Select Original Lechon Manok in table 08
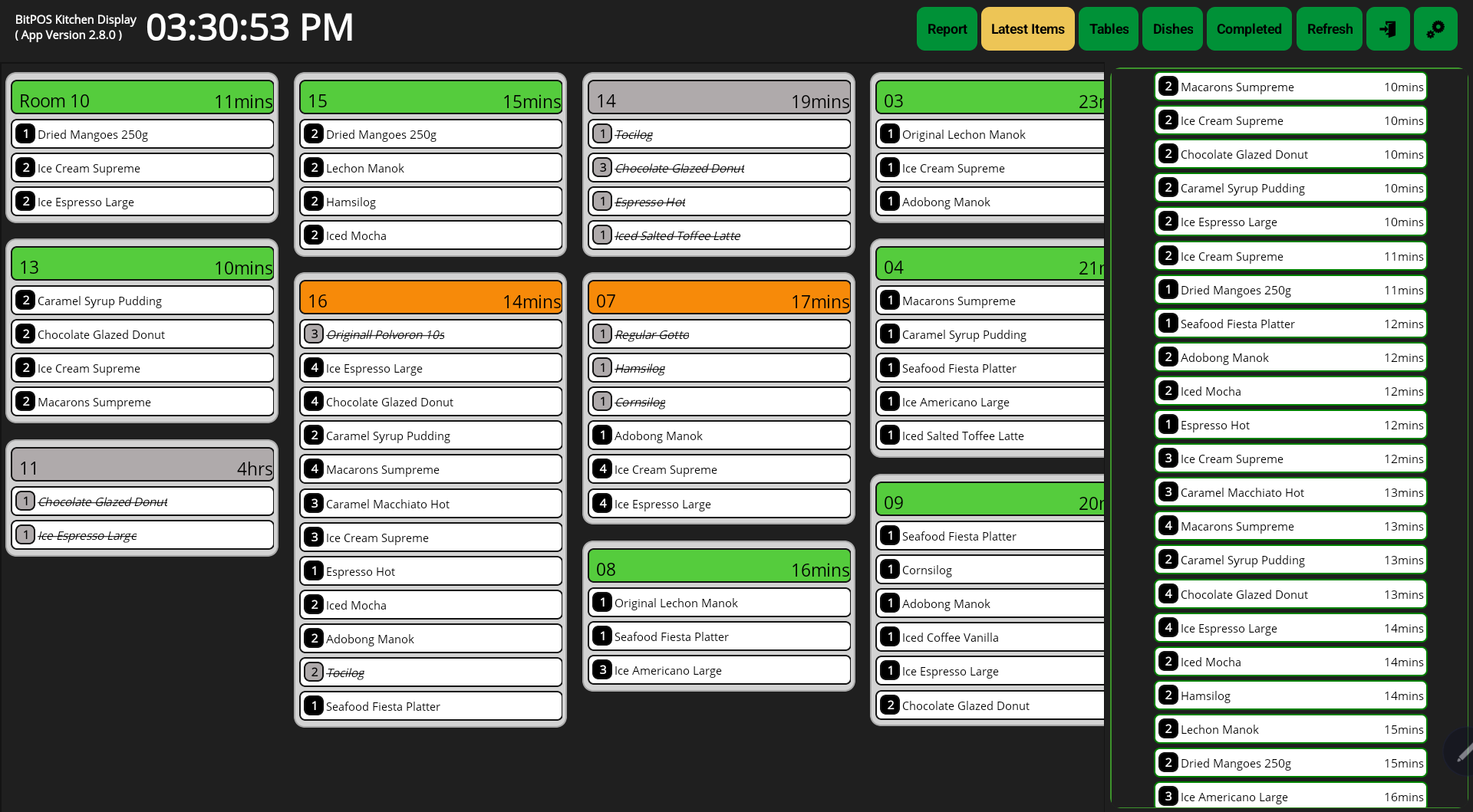Image resolution: width=1473 pixels, height=812 pixels. 719,603
